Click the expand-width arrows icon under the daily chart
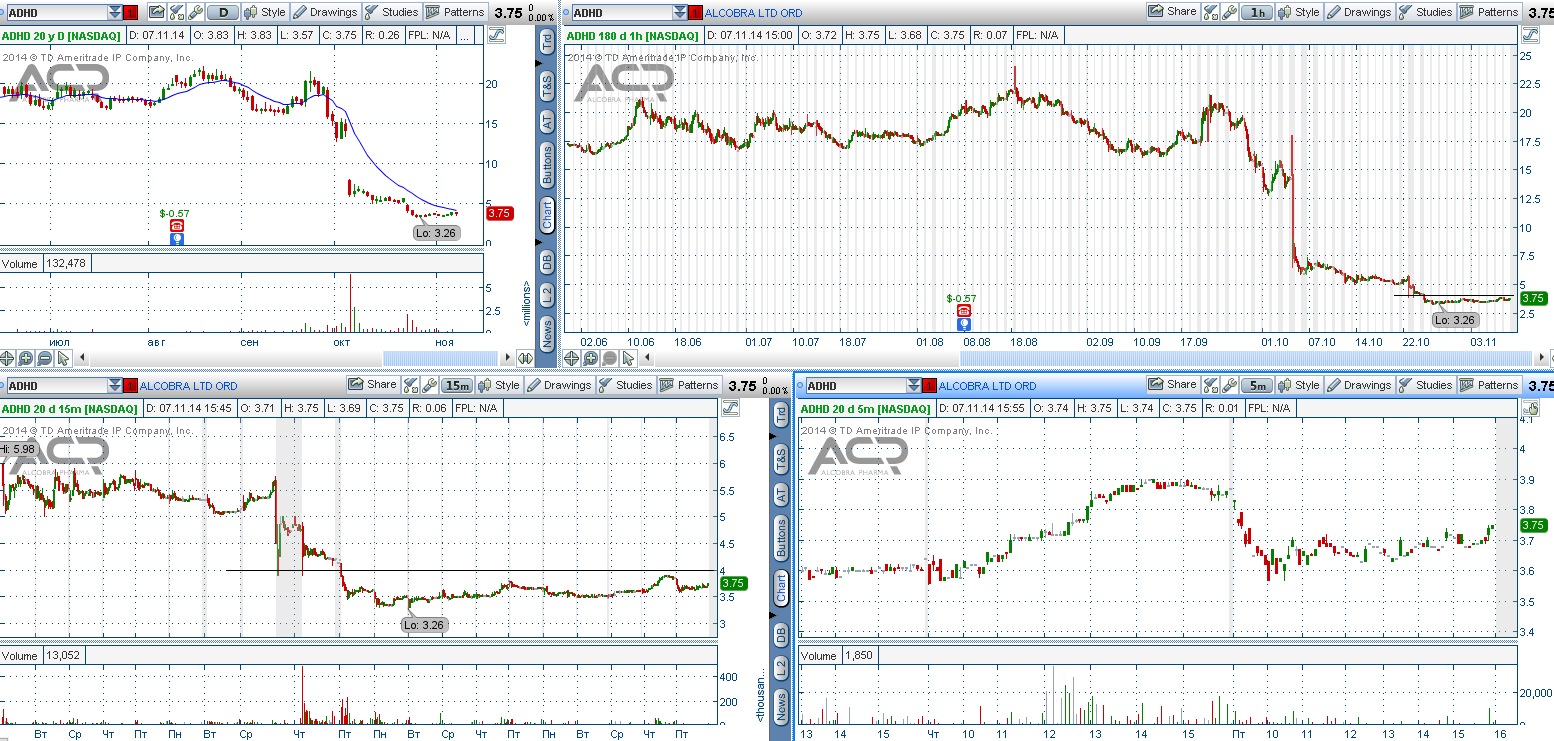 pos(525,358)
